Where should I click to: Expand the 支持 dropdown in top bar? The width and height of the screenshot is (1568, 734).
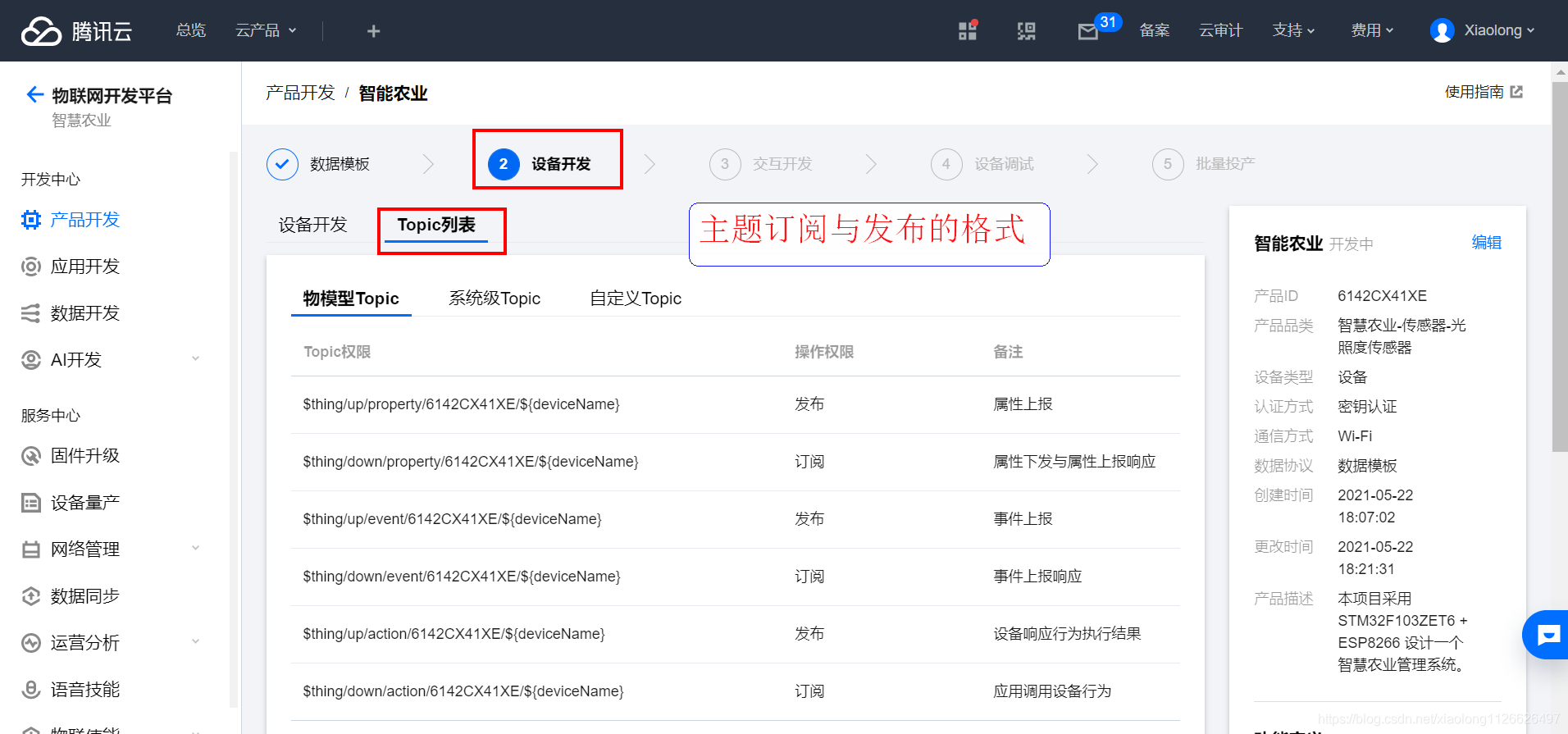1293,30
